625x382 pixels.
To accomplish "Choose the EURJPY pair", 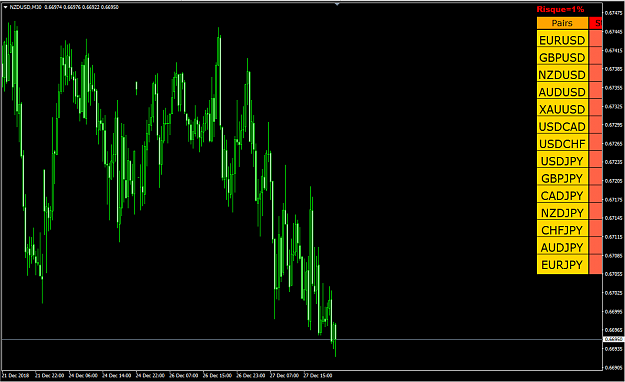I will [562, 264].
